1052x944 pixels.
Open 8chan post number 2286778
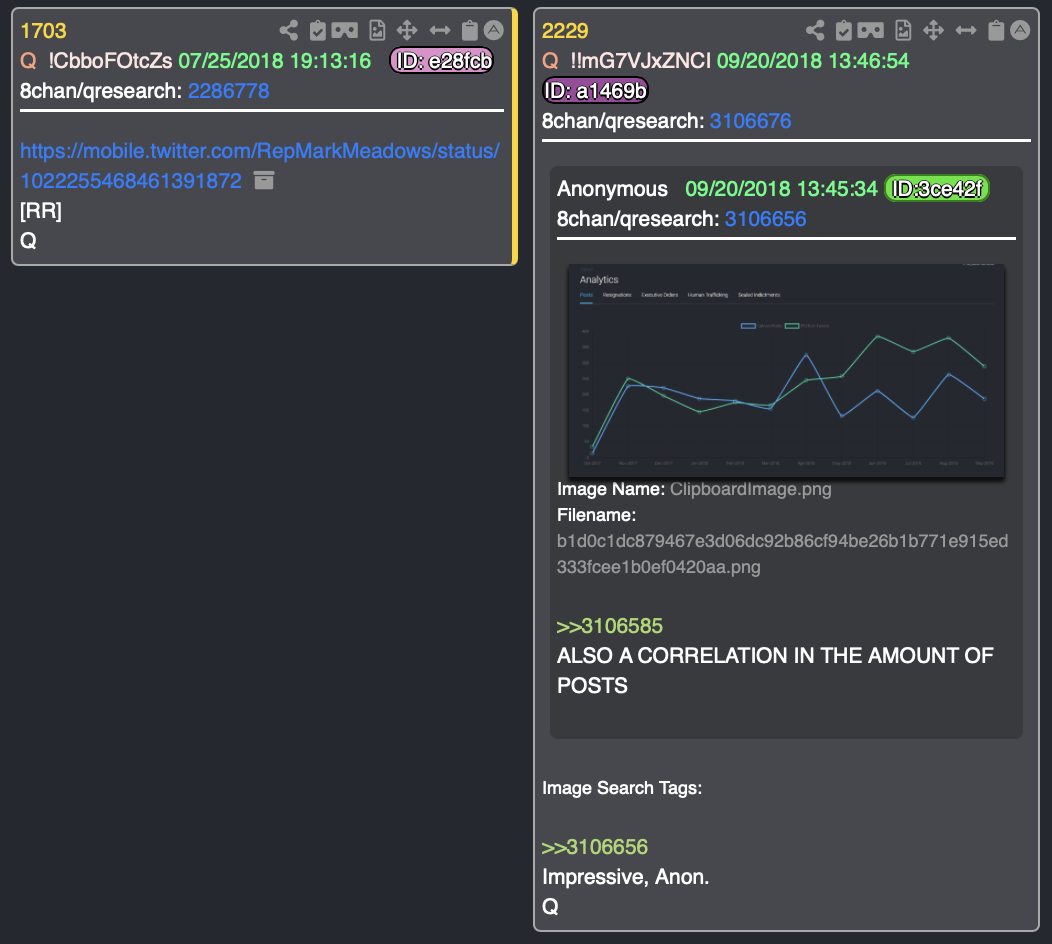pyautogui.click(x=228, y=91)
